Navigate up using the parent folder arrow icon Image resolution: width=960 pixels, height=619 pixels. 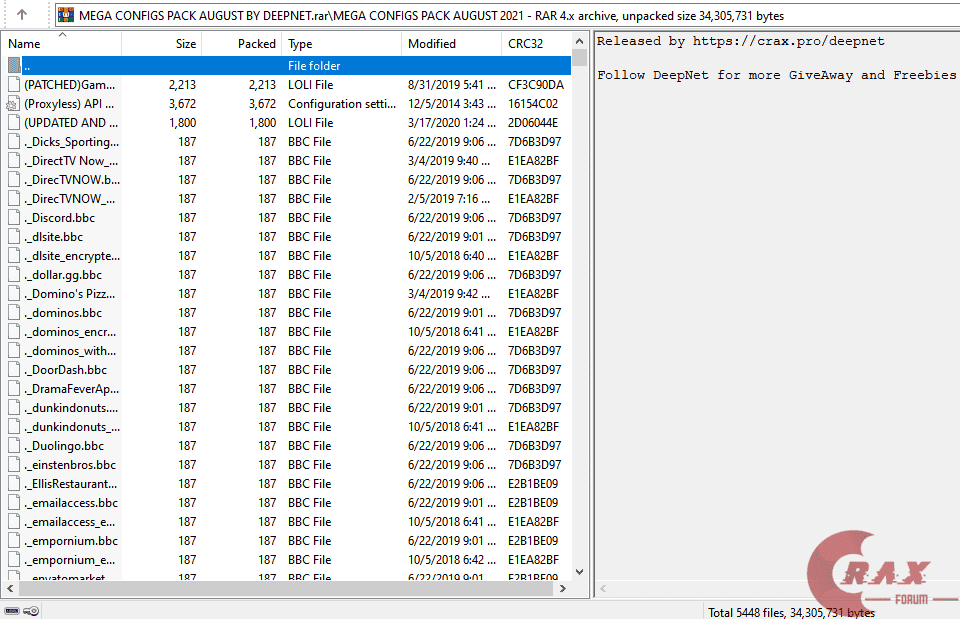coord(23,14)
